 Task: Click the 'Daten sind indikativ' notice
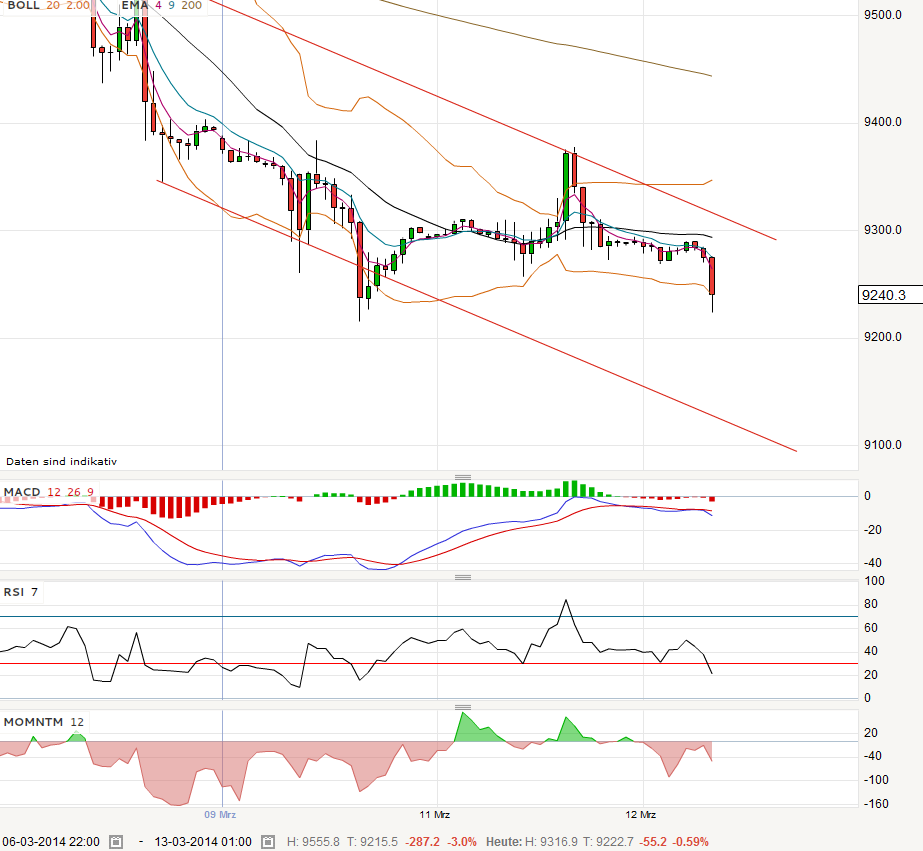tap(61, 461)
